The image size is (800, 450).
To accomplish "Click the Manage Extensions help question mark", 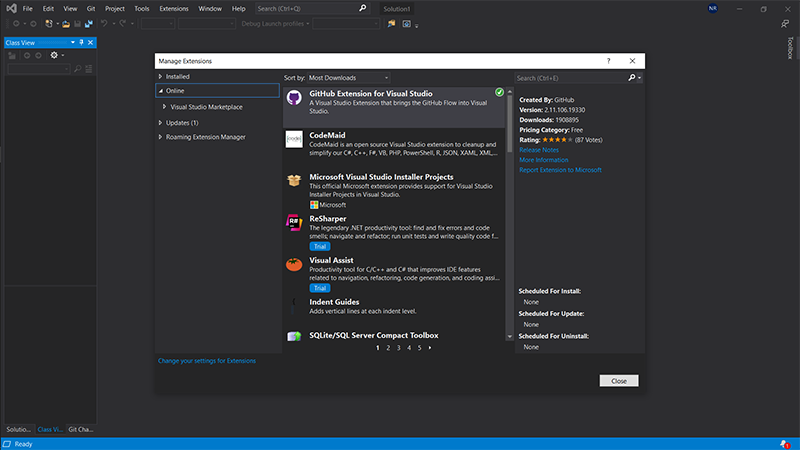I will tap(608, 61).
